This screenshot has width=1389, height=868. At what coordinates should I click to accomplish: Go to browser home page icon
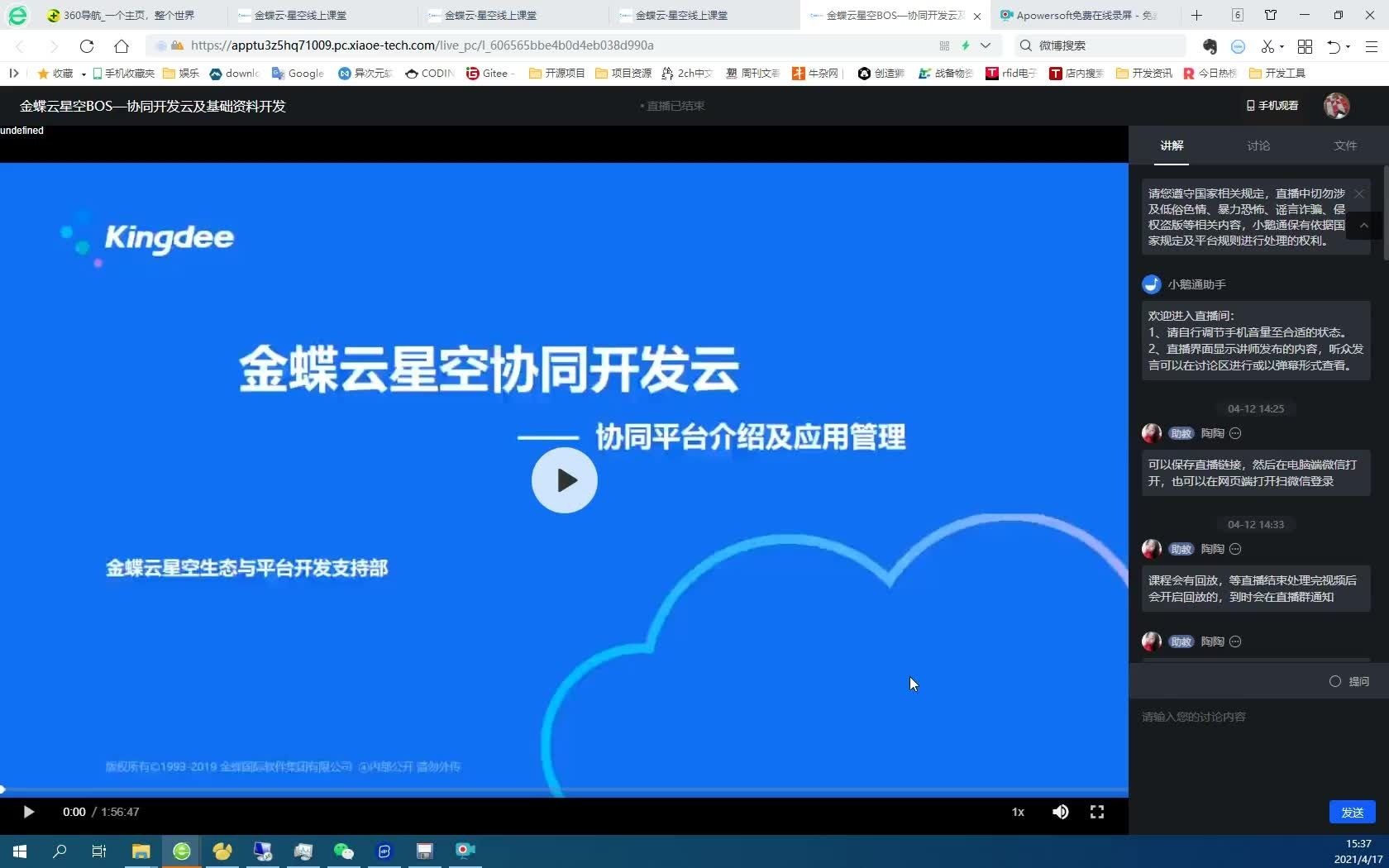click(x=122, y=45)
